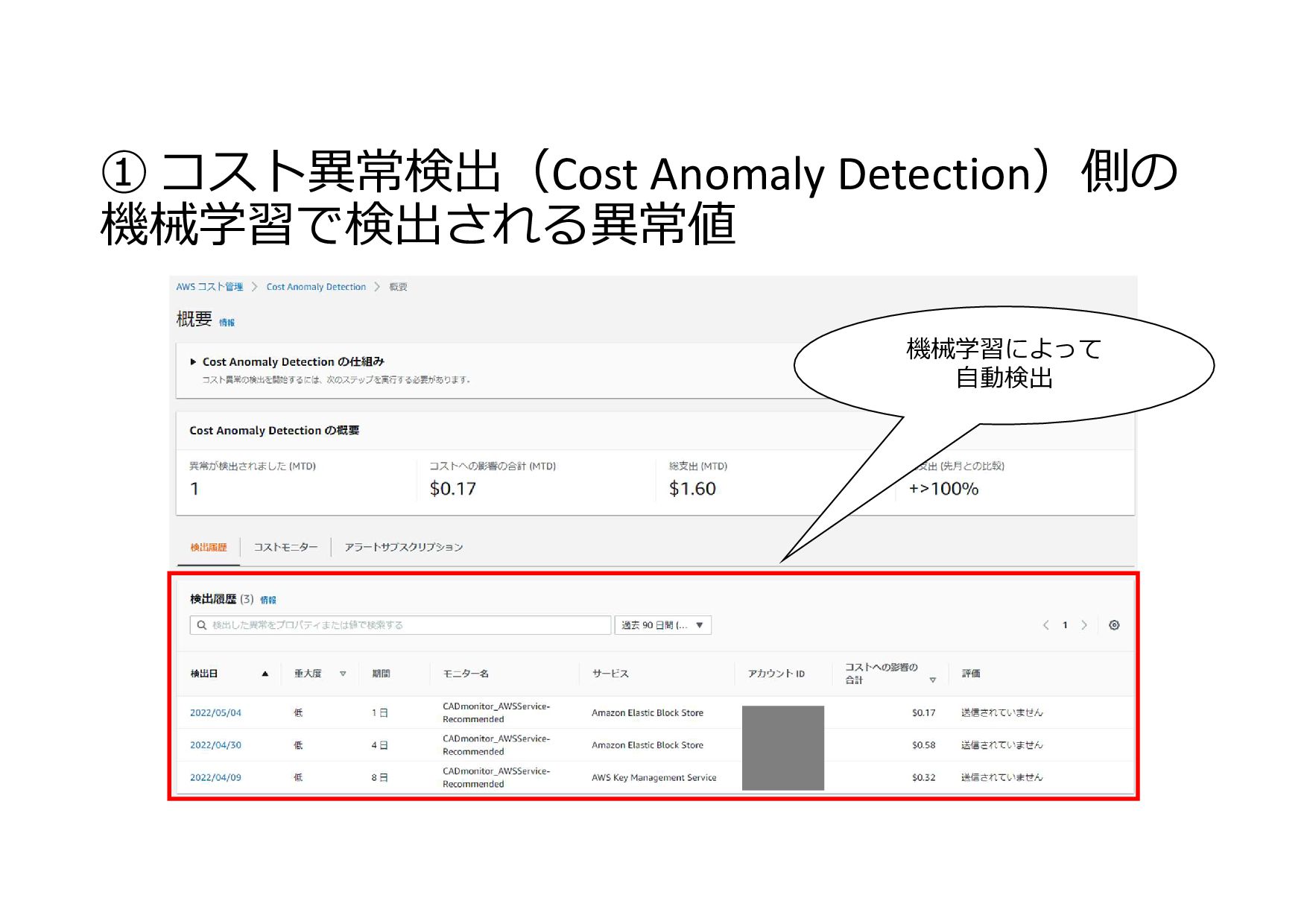The image size is (1307, 924).
Task: Click the $0.17 cost impact in the table
Action: pyautogui.click(x=923, y=713)
